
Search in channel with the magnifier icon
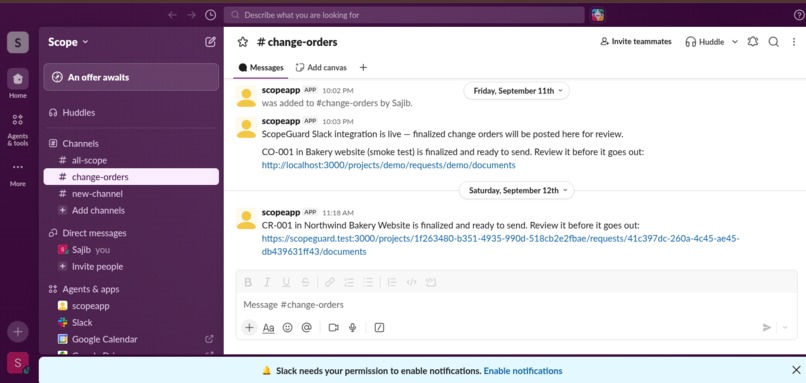click(774, 42)
